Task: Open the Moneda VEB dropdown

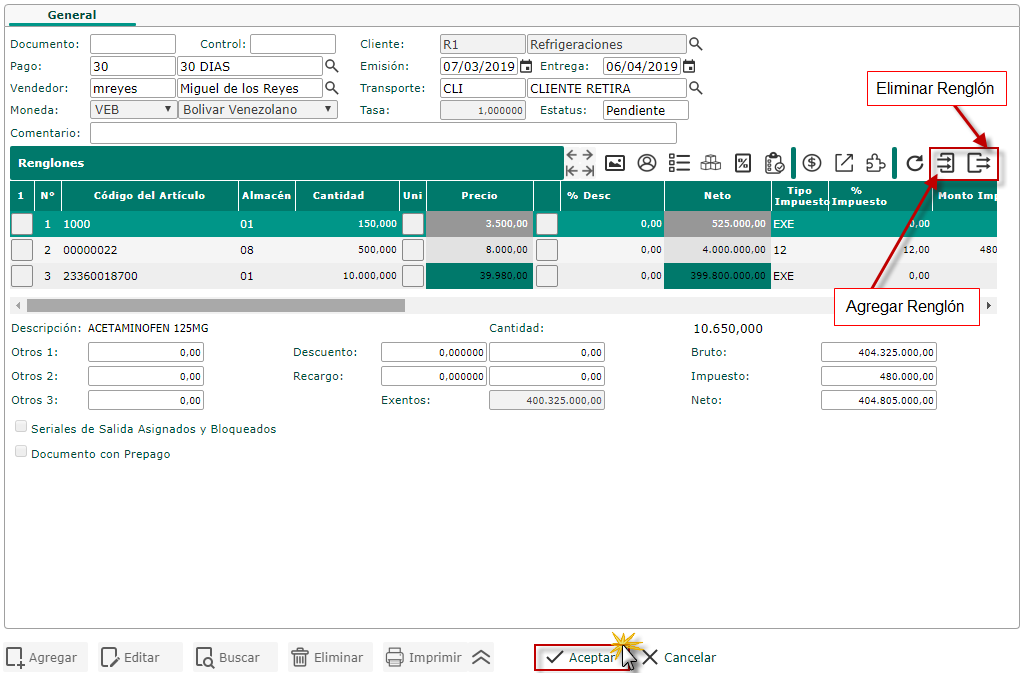Action: pyautogui.click(x=133, y=110)
